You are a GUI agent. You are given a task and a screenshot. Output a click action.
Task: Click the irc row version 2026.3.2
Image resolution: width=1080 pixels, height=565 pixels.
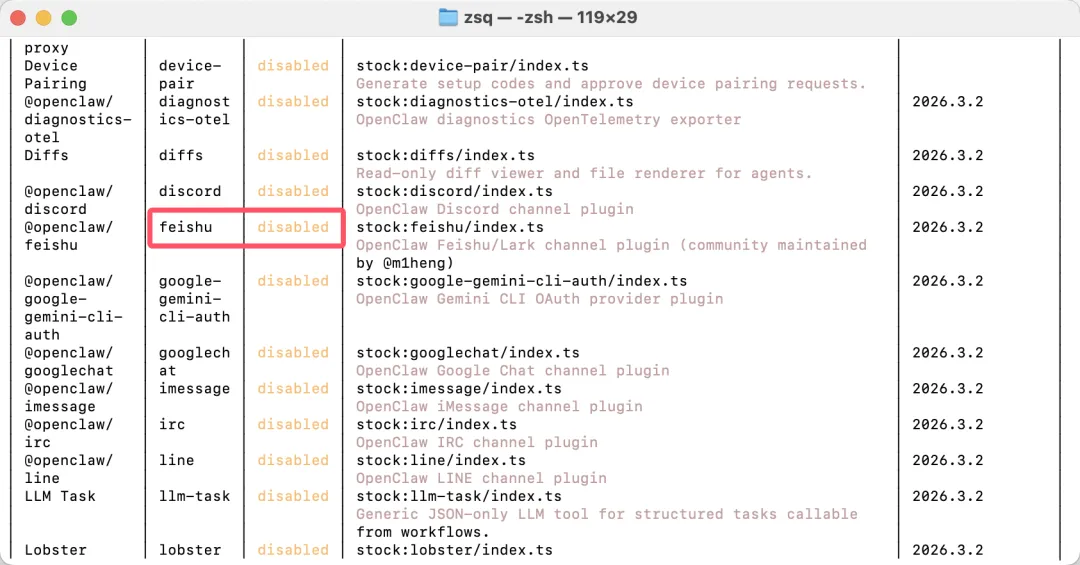947,425
